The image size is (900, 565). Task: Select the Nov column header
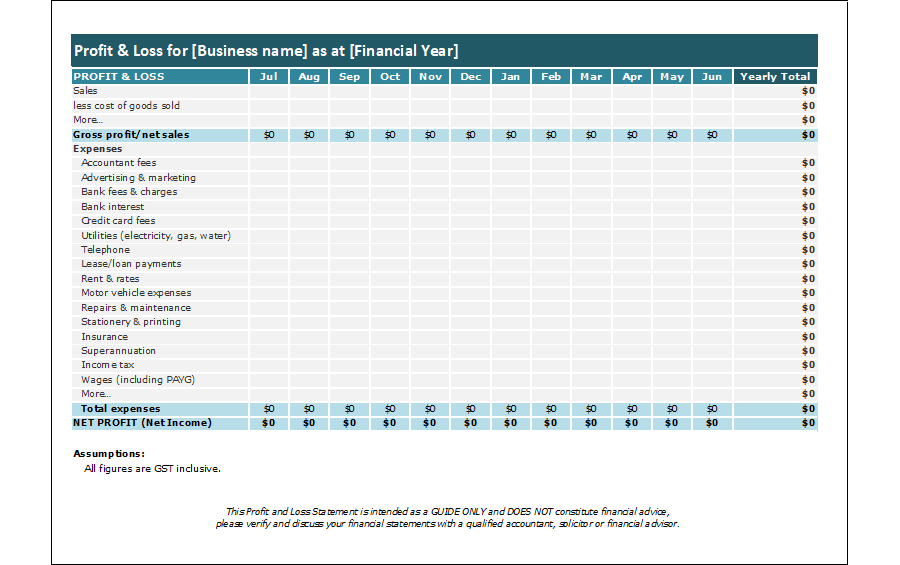point(430,76)
